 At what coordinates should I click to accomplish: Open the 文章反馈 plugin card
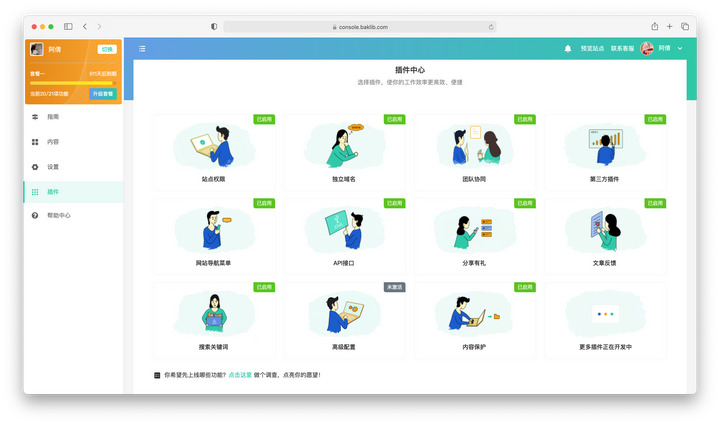point(605,236)
